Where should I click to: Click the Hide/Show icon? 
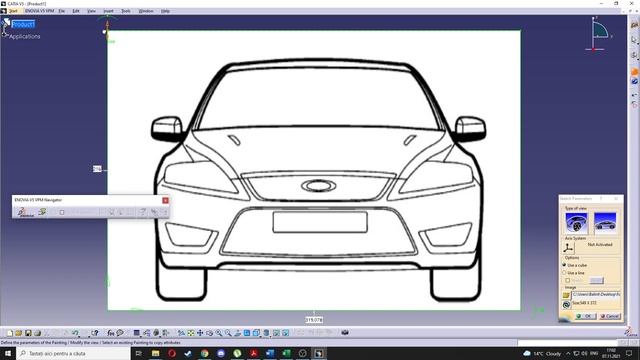tap(276, 333)
